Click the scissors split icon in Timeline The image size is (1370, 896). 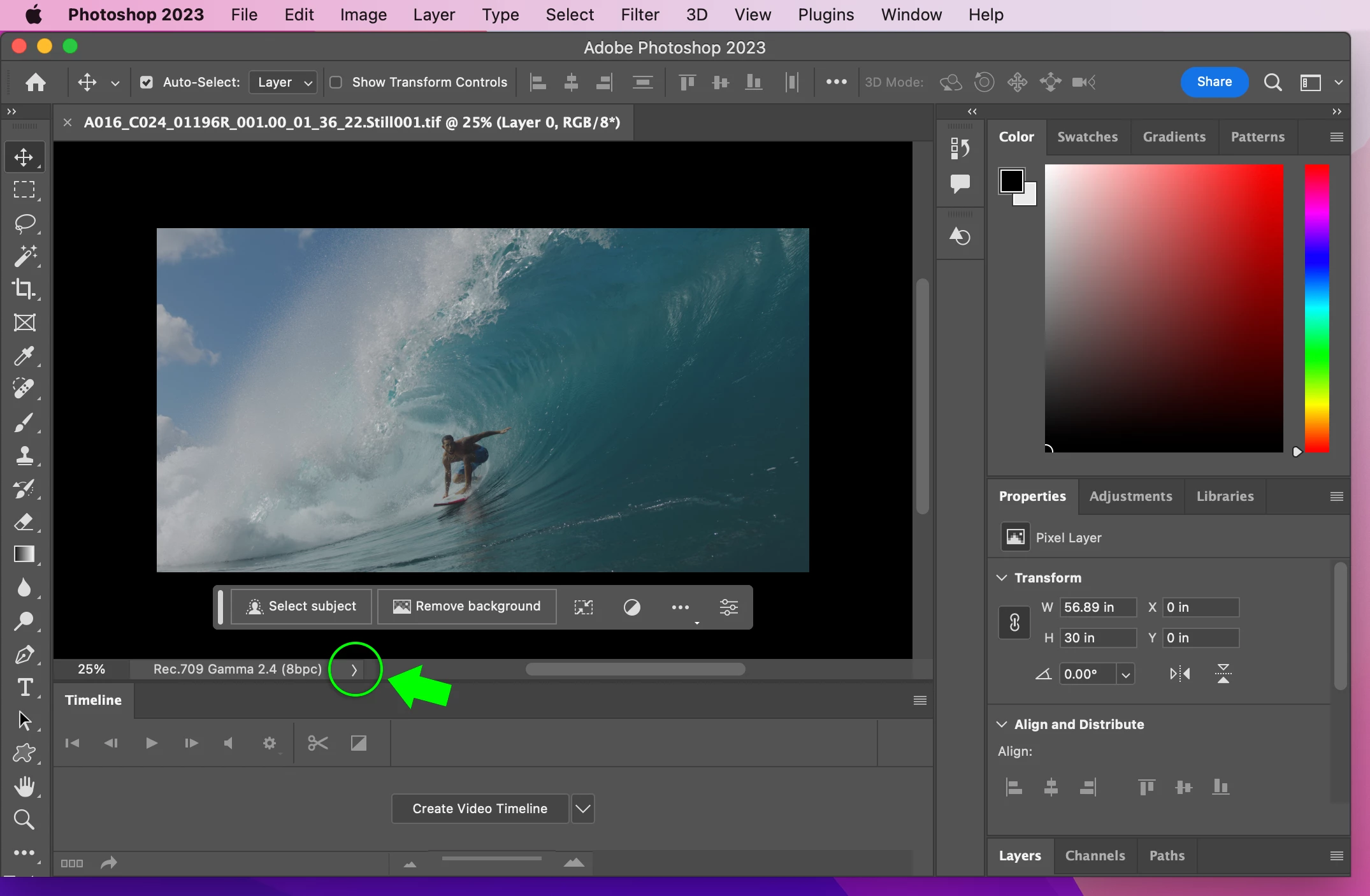click(x=317, y=743)
